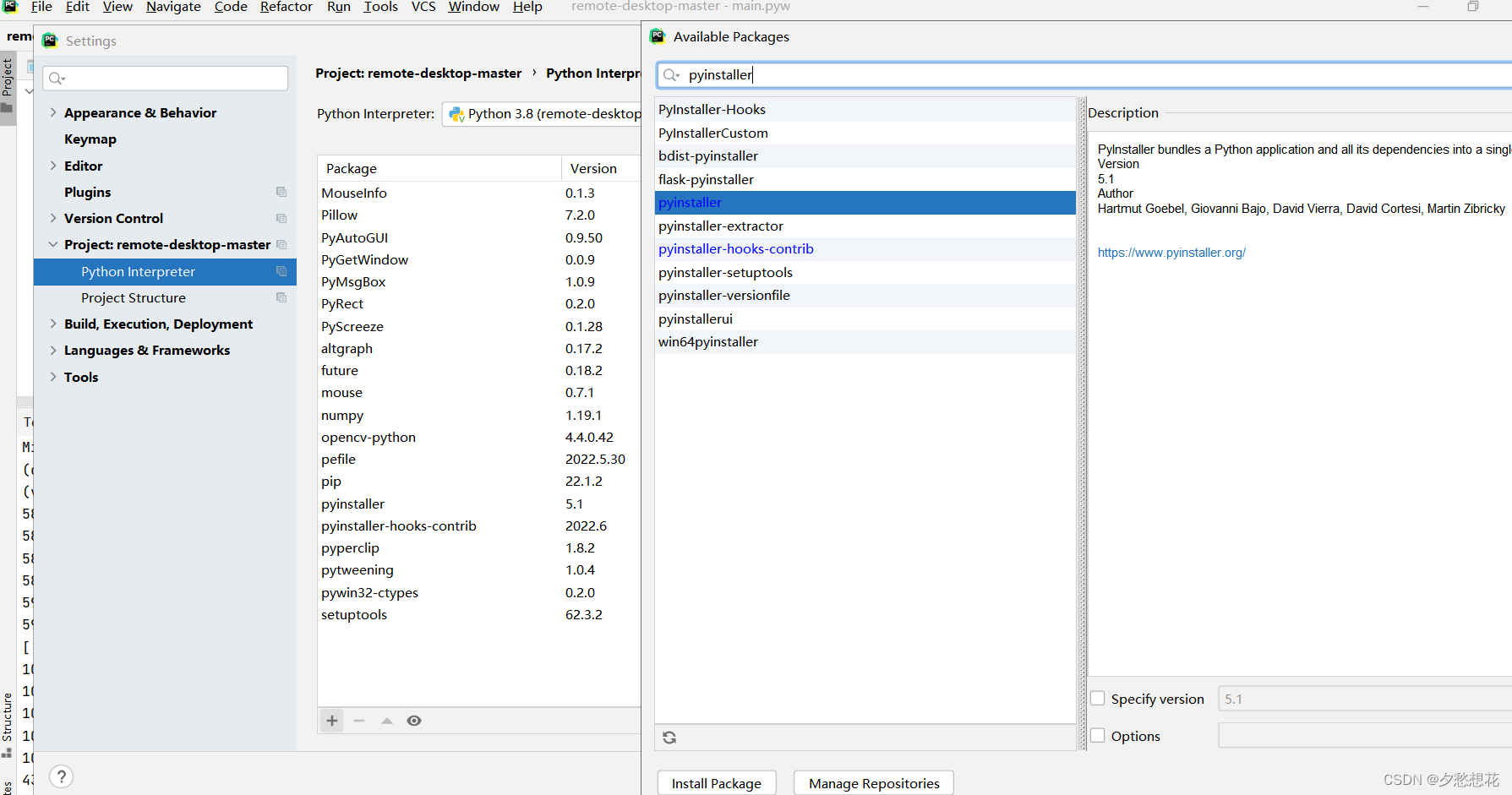Select pyinstaller-extractor in the list

pyautogui.click(x=865, y=226)
